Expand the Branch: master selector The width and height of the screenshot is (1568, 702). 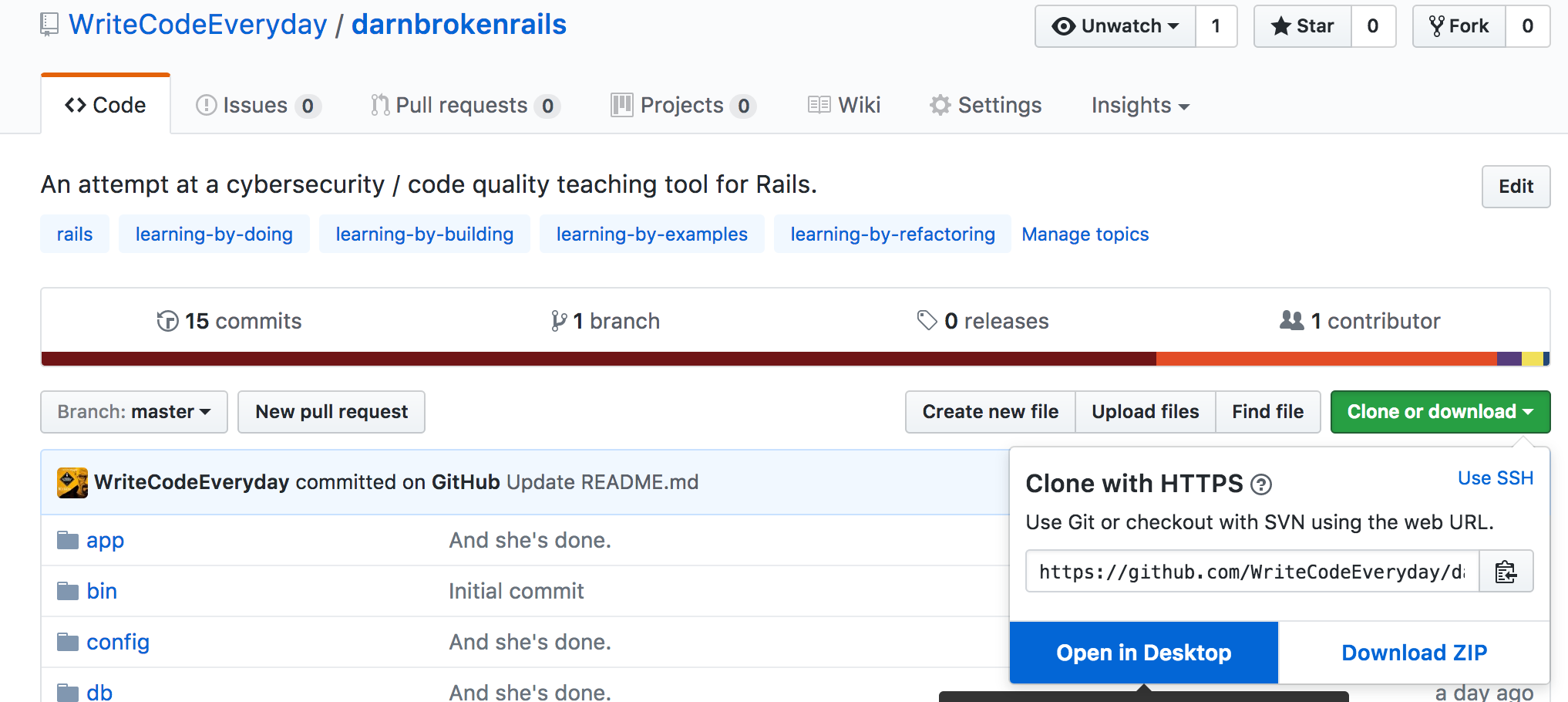click(x=134, y=412)
